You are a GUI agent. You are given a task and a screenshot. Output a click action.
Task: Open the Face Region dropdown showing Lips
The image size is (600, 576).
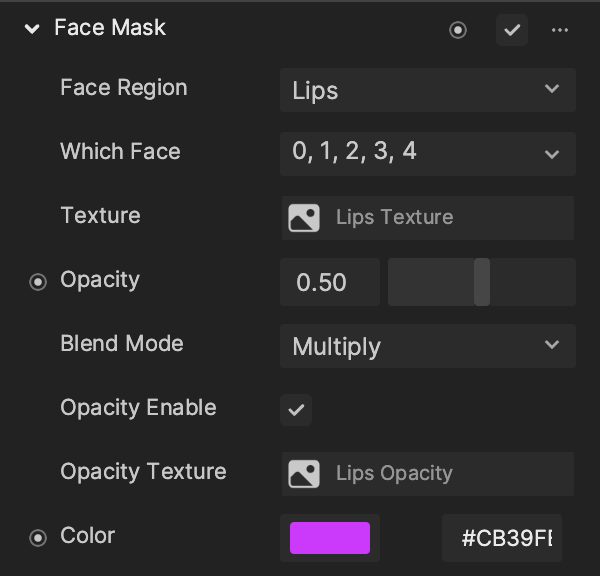coord(428,90)
